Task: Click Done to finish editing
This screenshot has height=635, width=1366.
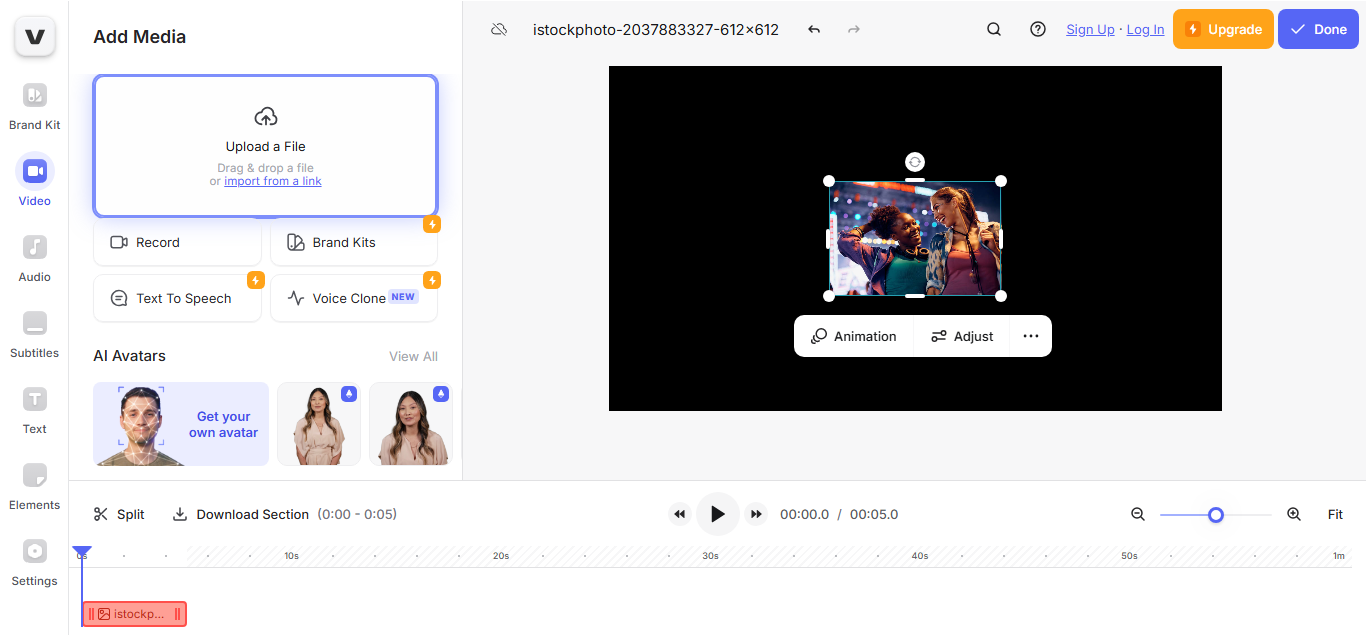Action: pyautogui.click(x=1318, y=29)
